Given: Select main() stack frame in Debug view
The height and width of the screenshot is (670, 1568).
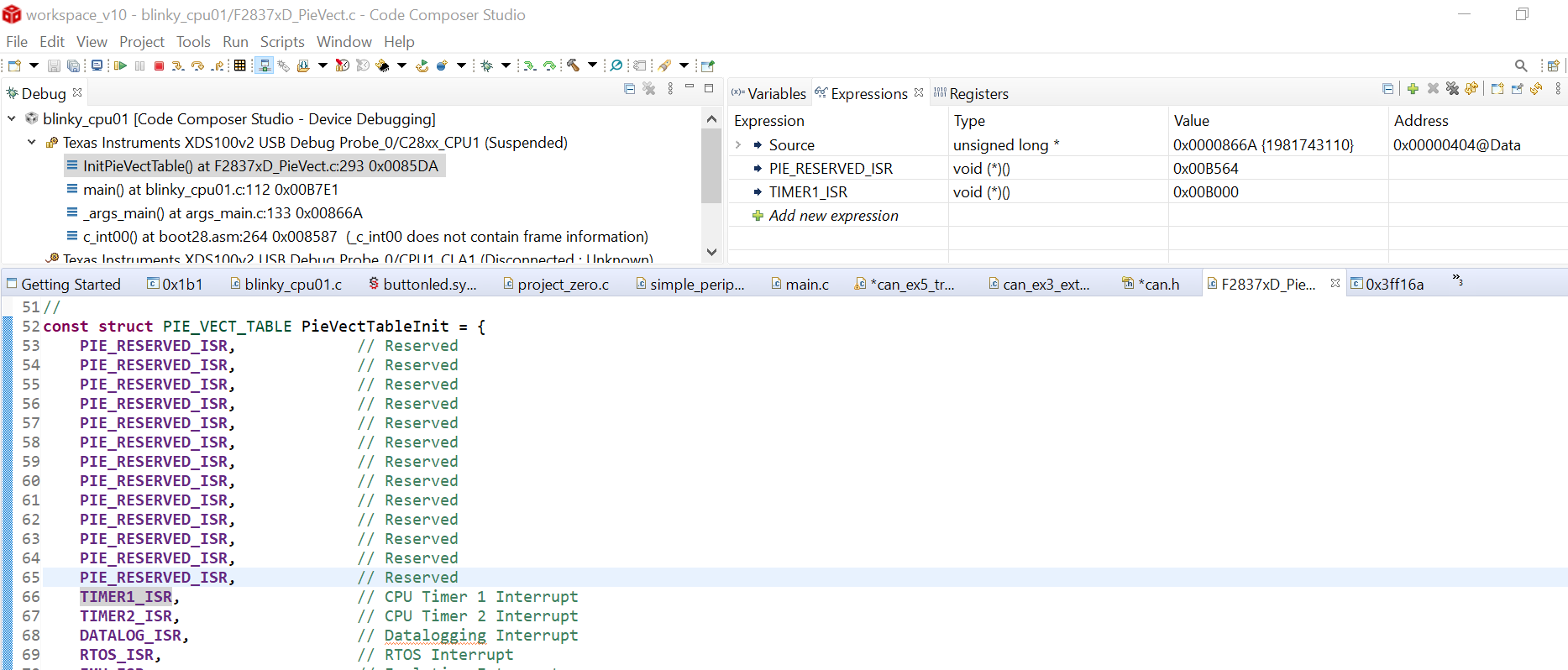Looking at the screenshot, I should pyautogui.click(x=210, y=190).
